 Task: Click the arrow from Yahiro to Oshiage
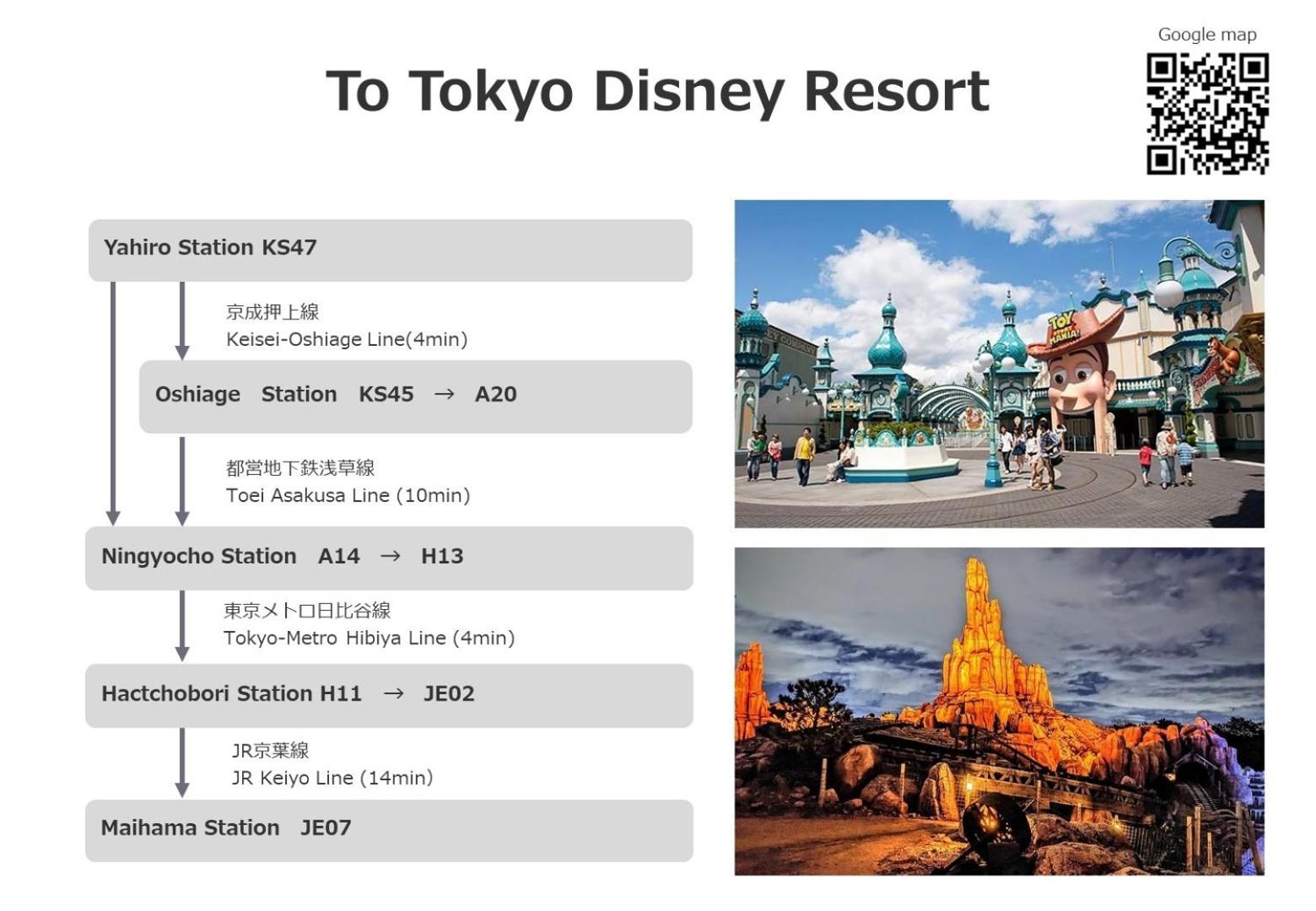(181, 321)
